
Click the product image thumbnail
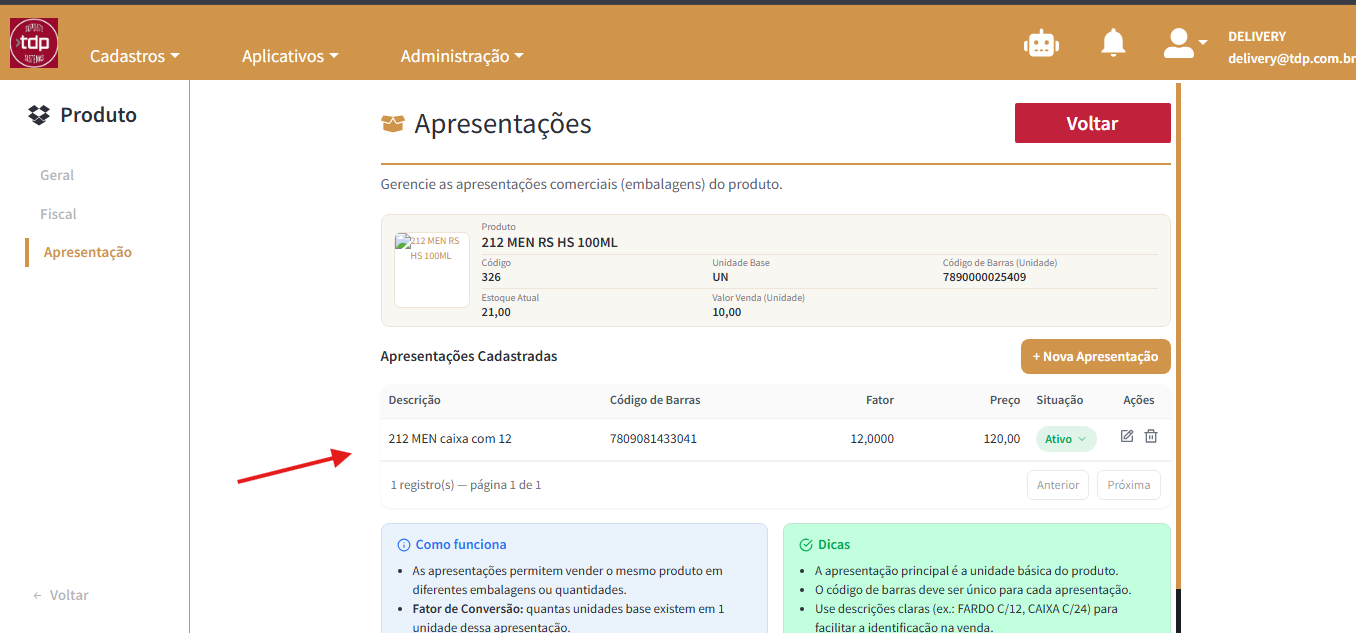[x=432, y=270]
